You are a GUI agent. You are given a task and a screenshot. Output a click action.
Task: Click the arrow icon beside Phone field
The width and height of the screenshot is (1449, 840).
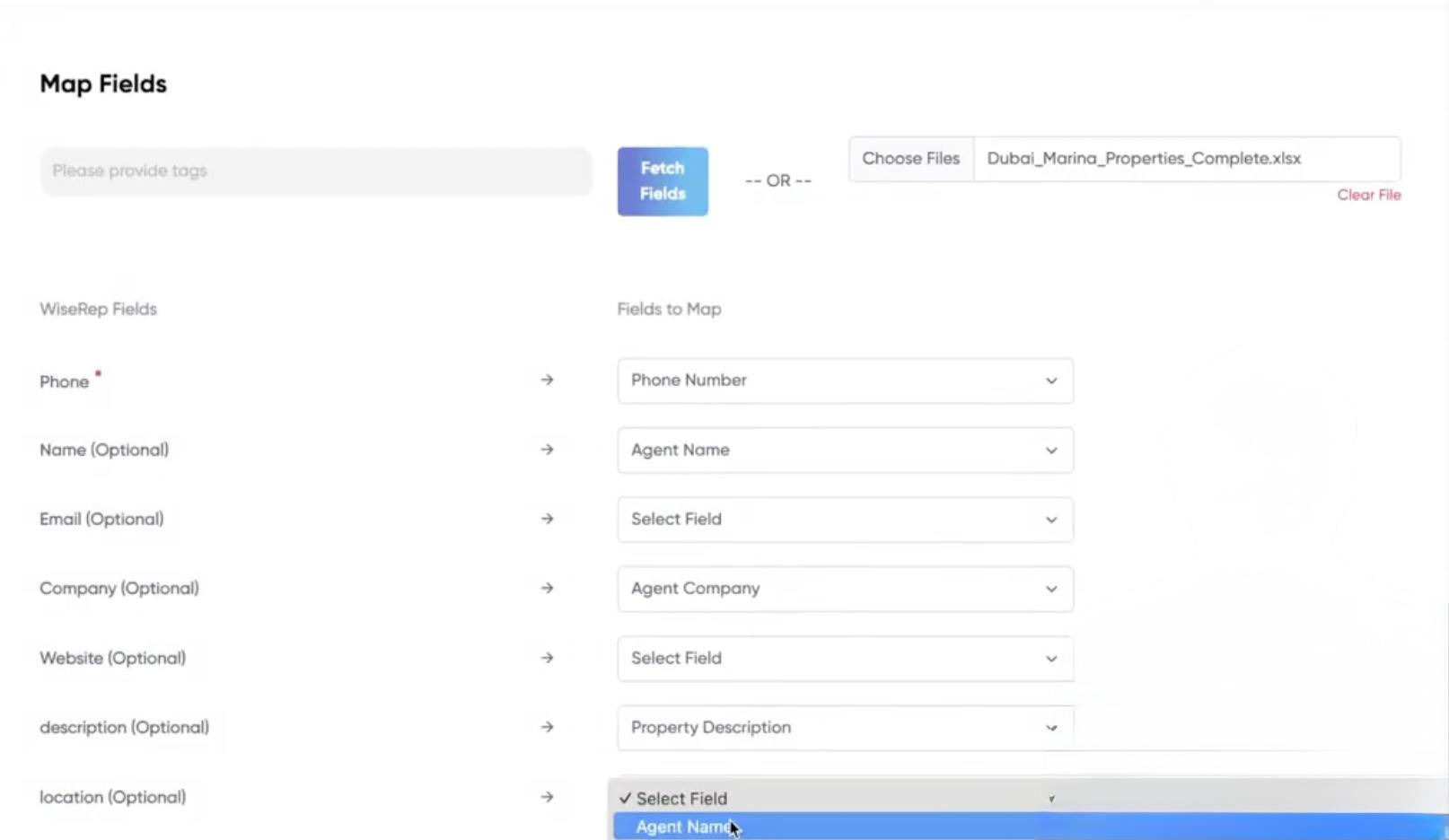point(547,381)
